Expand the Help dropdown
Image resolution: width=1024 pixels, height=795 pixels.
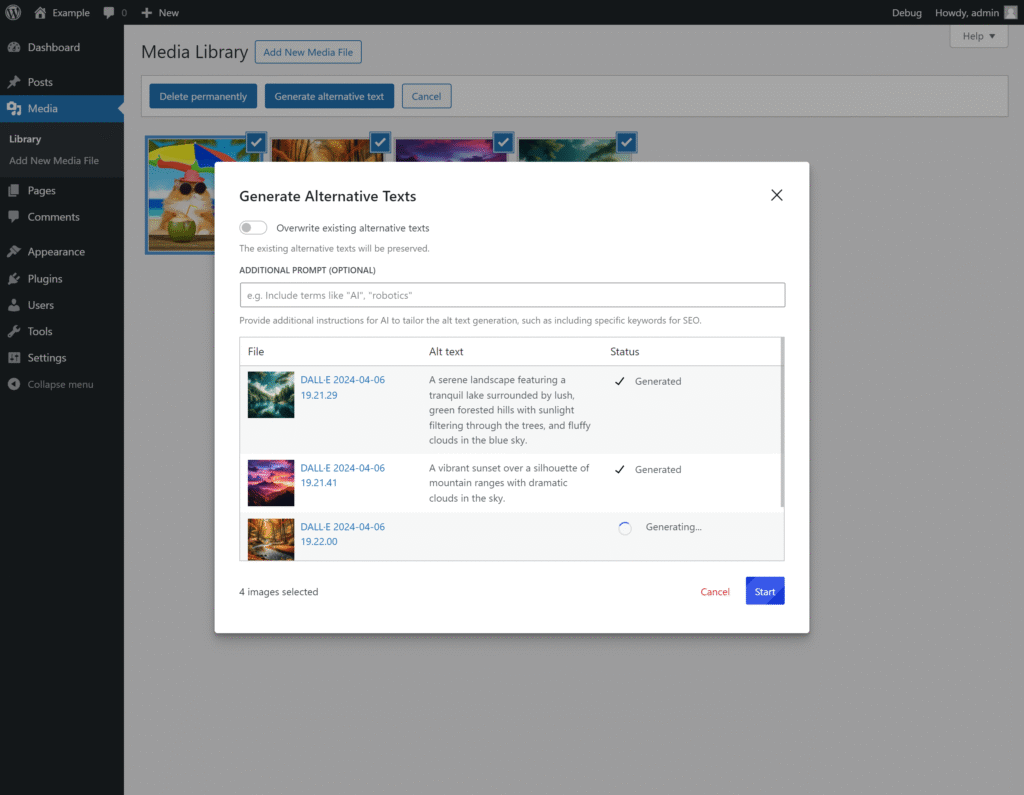point(978,36)
